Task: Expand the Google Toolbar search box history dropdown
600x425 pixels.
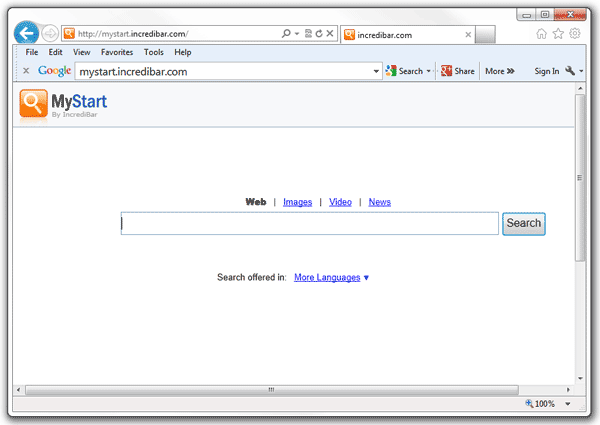Action: pyautogui.click(x=376, y=72)
